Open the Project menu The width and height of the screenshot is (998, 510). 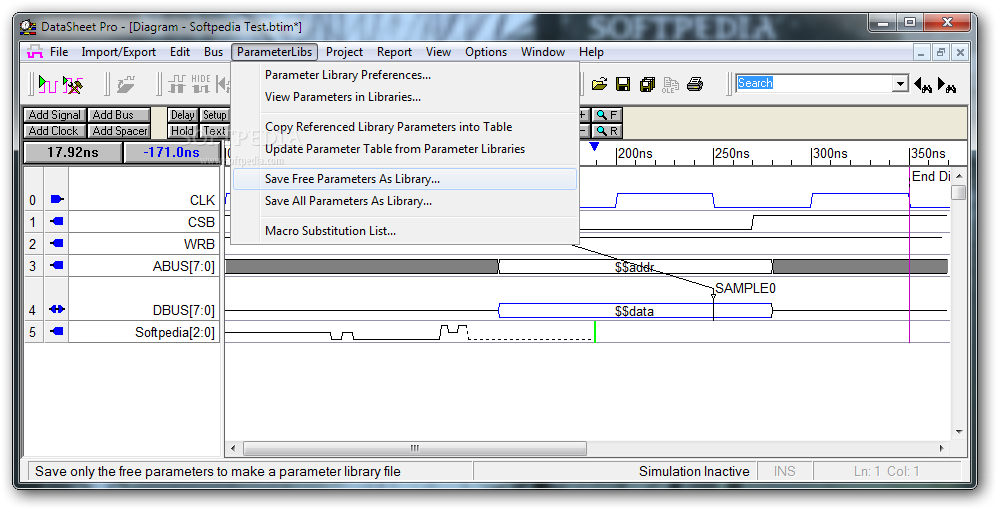pos(344,52)
